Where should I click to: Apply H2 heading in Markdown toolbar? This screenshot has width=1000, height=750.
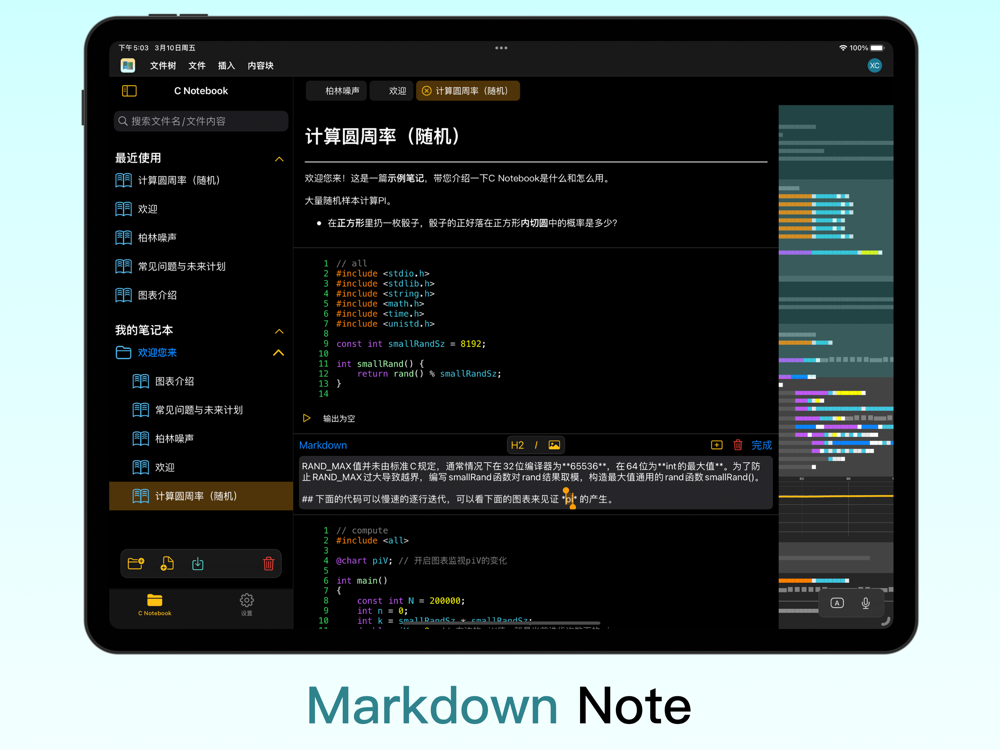517,445
